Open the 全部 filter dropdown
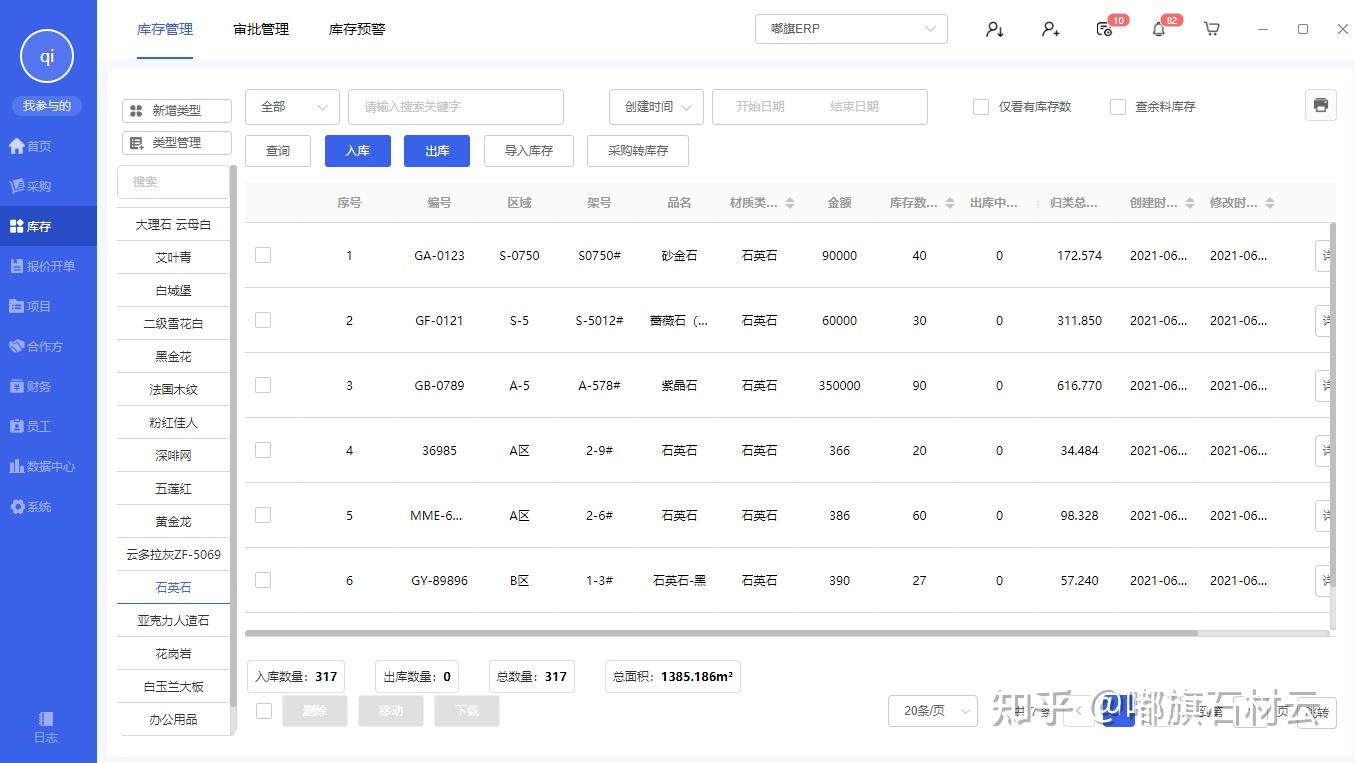Viewport: 1355px width, 763px height. [x=292, y=107]
